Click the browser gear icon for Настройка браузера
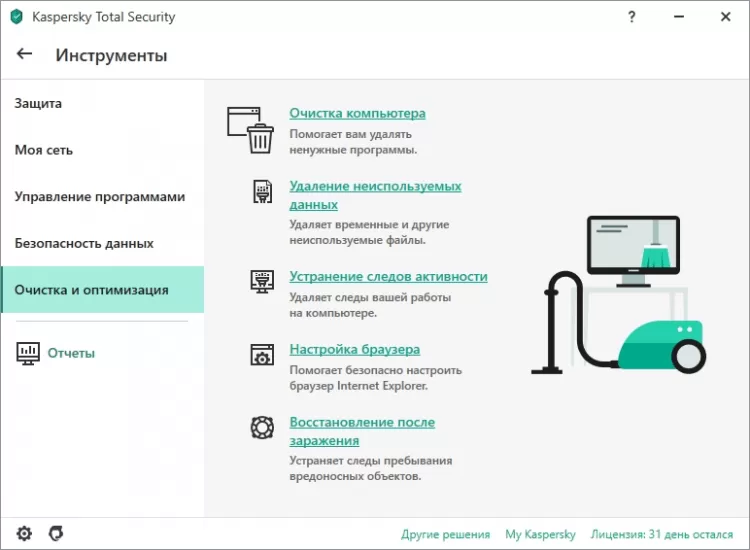Viewport: 750px width, 550px height. (x=262, y=354)
